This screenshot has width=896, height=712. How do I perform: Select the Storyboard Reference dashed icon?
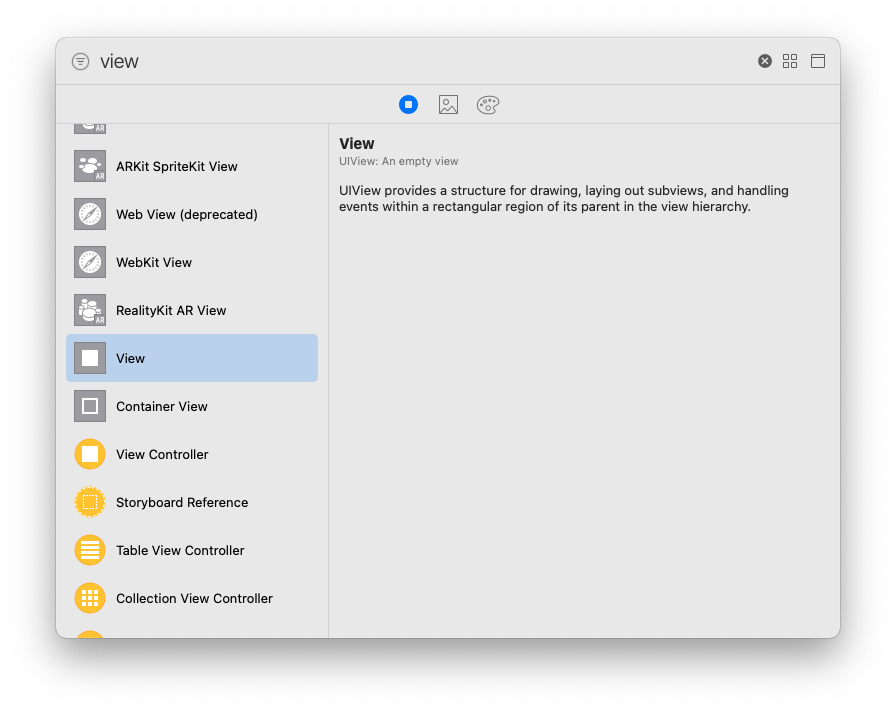(x=90, y=502)
